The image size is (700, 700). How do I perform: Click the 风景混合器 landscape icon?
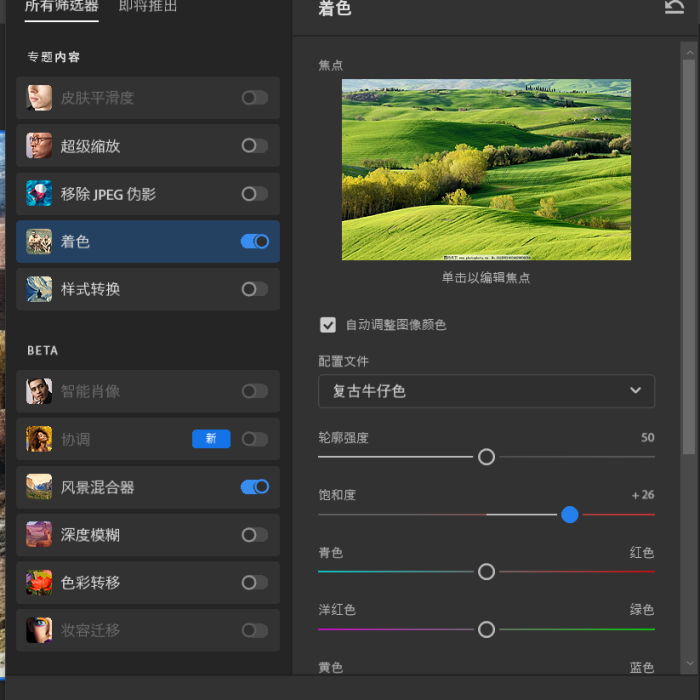[39, 487]
